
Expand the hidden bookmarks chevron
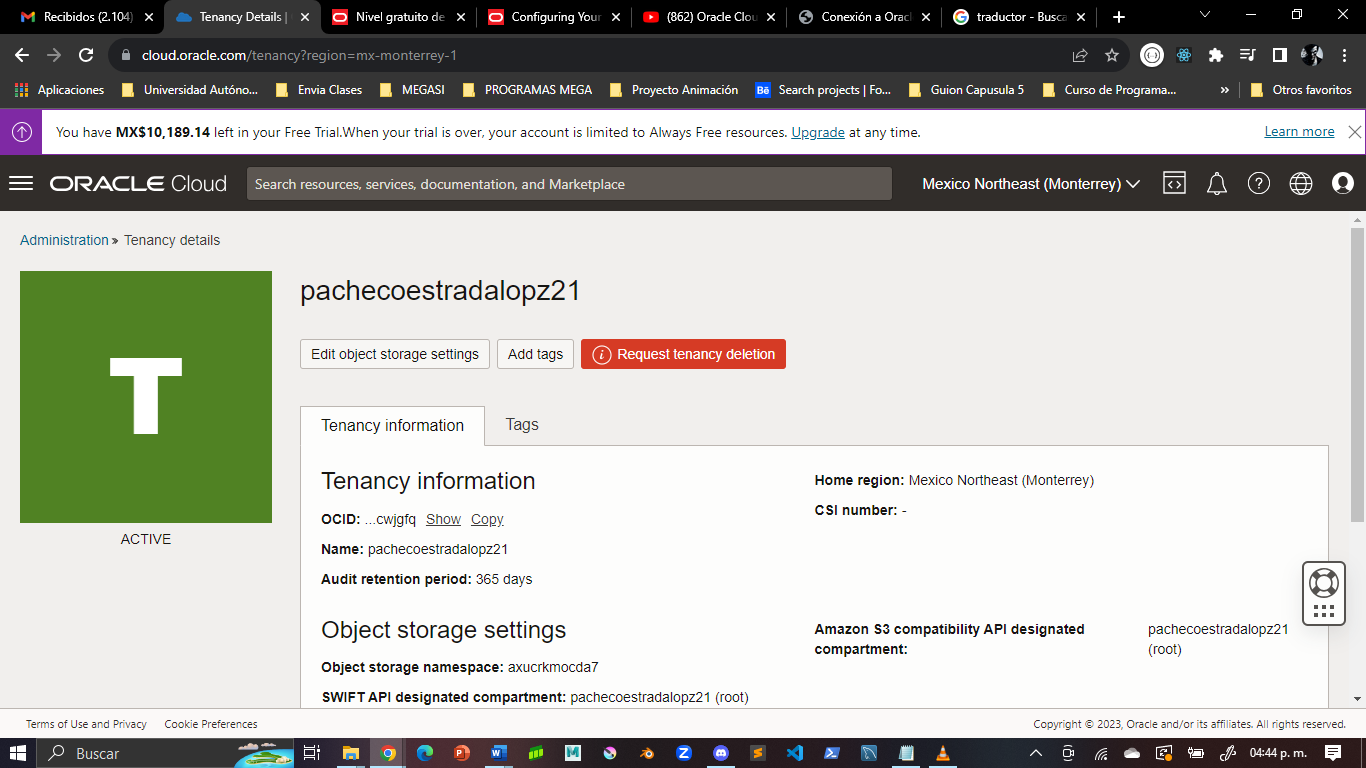[x=1224, y=90]
